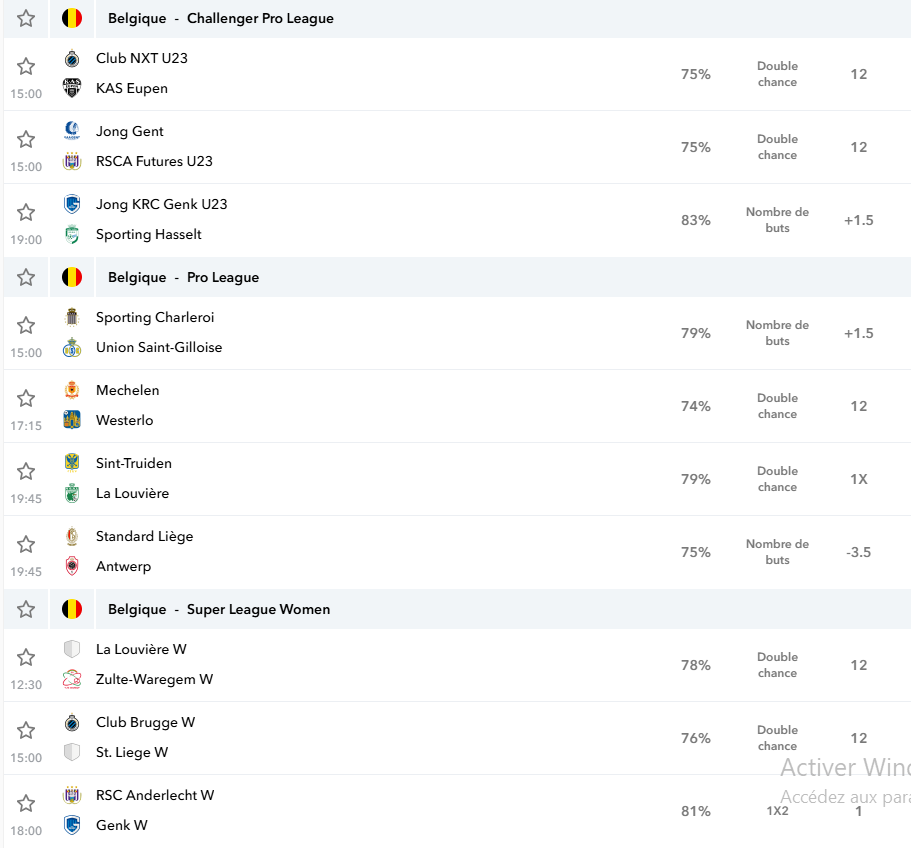Click the Zulte-Waregem W logo
The height and width of the screenshot is (848, 911).
pos(72,679)
